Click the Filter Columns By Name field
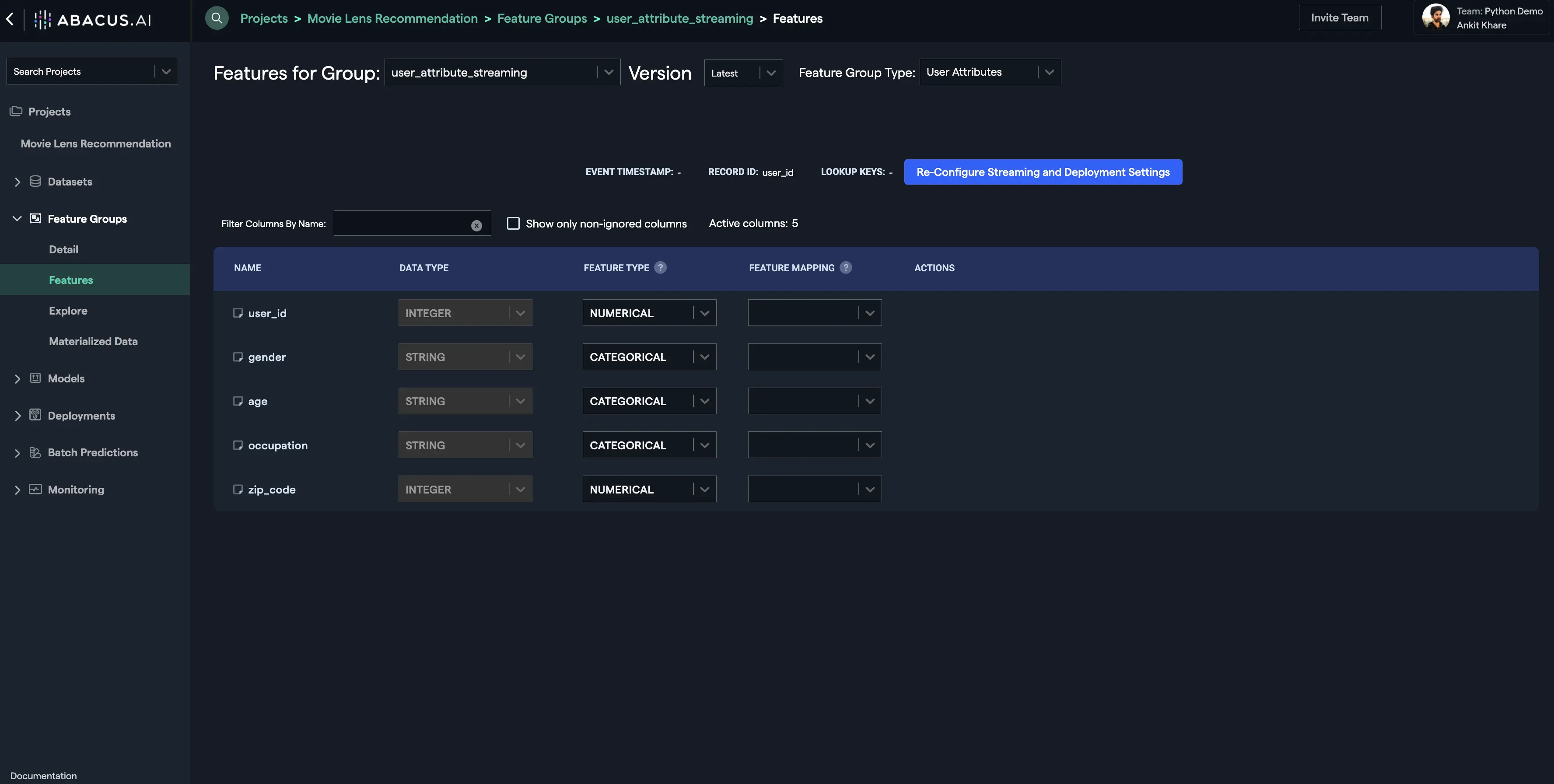The image size is (1554, 784). tap(401, 223)
